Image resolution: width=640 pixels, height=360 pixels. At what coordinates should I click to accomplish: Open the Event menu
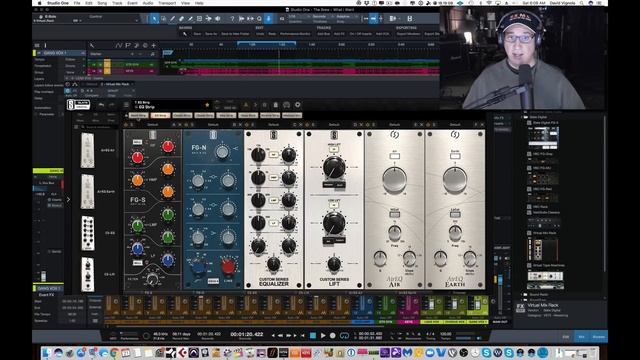pos(132,3)
